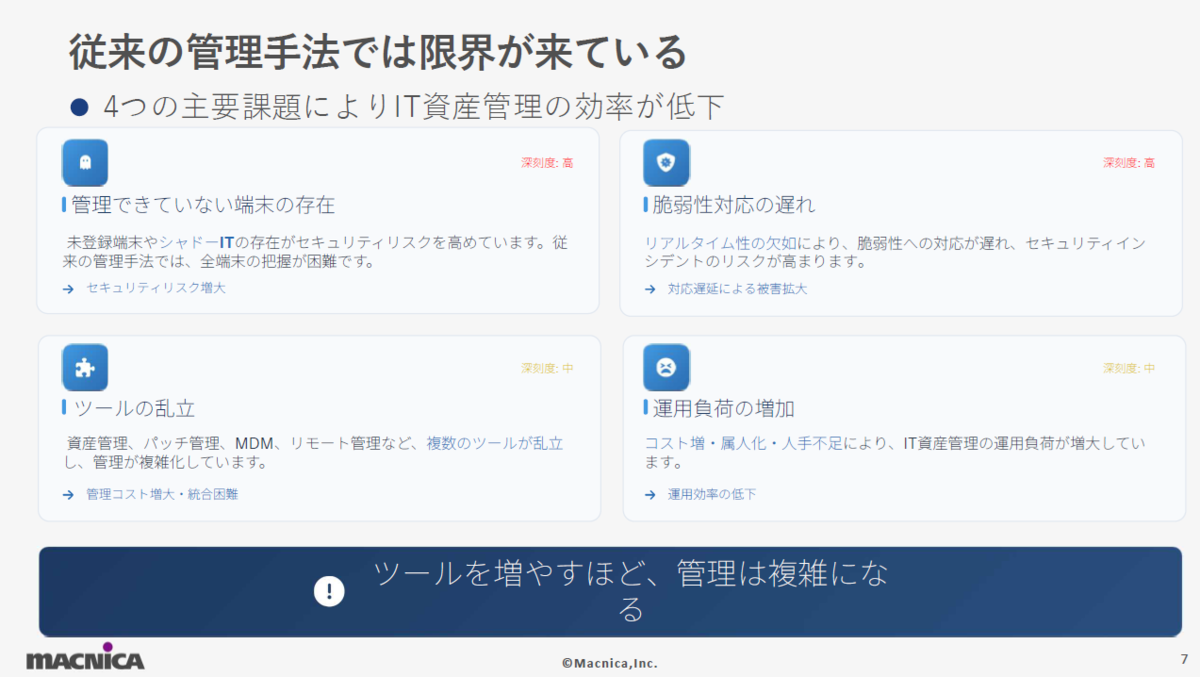This screenshot has width=1200, height=677.
Task: Click the text 対応遅延による被害拡大
Action: [x=738, y=289]
